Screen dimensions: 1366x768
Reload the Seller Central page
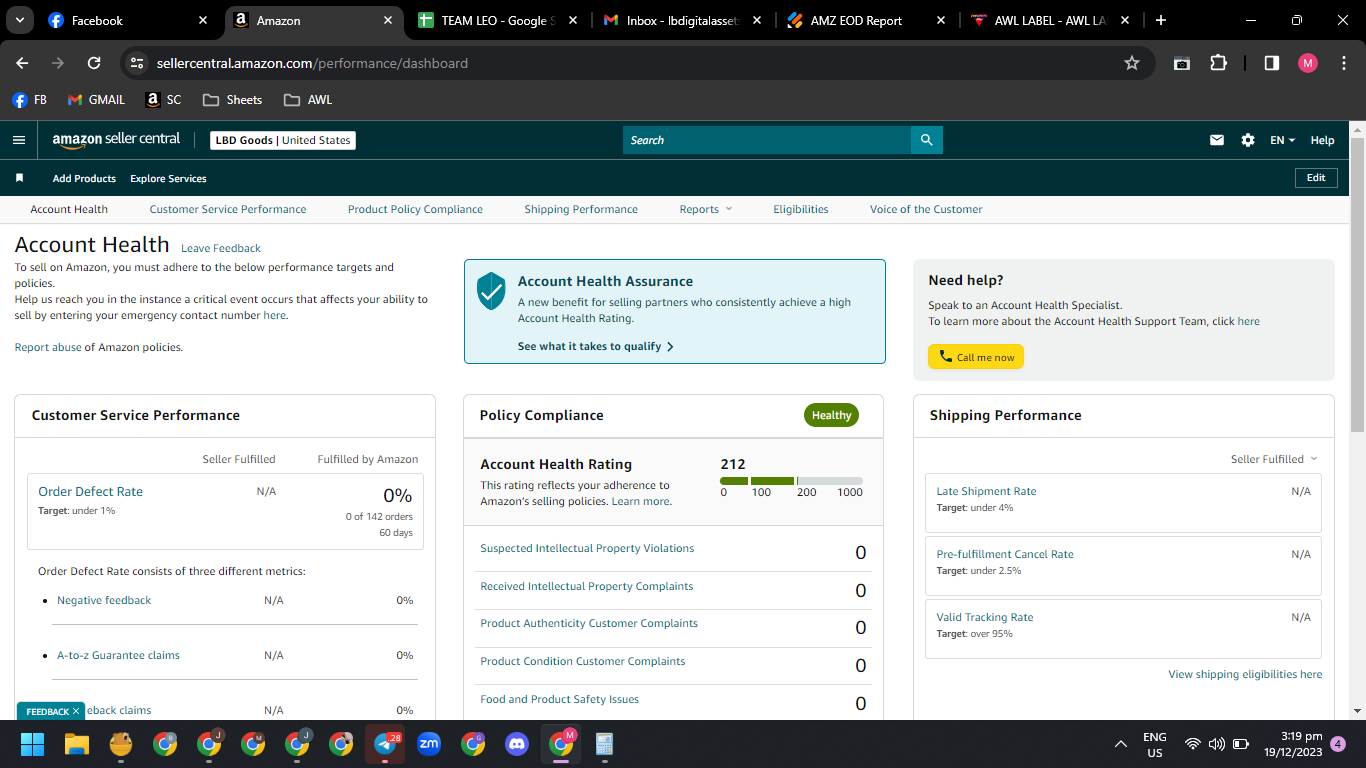coord(94,63)
